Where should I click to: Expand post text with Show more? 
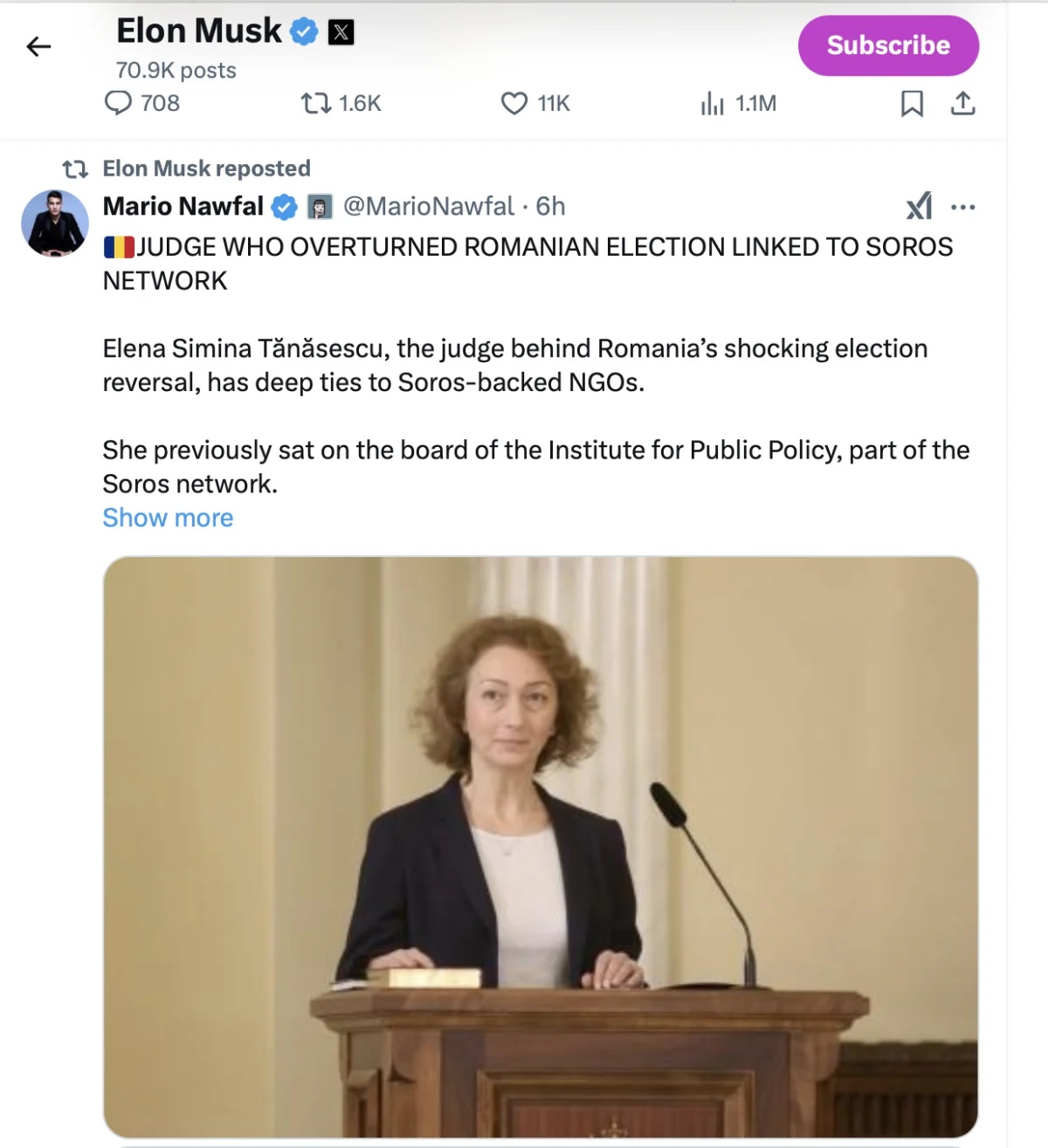[168, 518]
